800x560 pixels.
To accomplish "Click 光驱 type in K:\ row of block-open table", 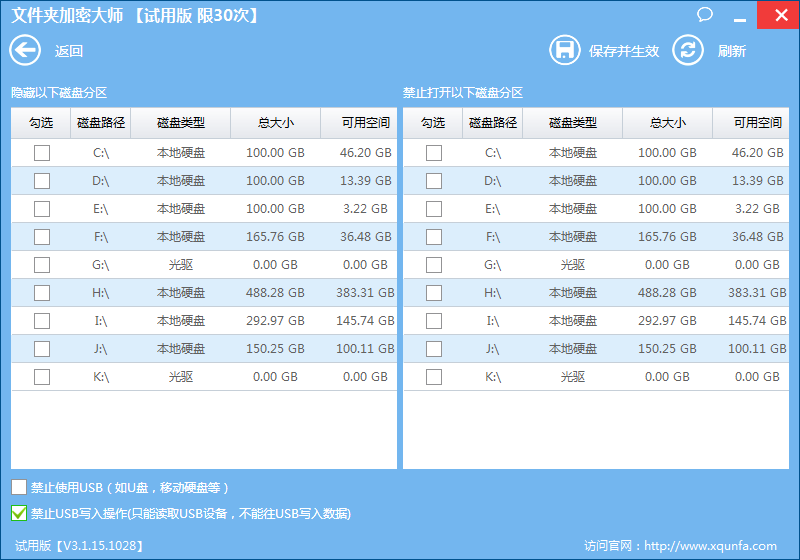I will click(x=572, y=377).
